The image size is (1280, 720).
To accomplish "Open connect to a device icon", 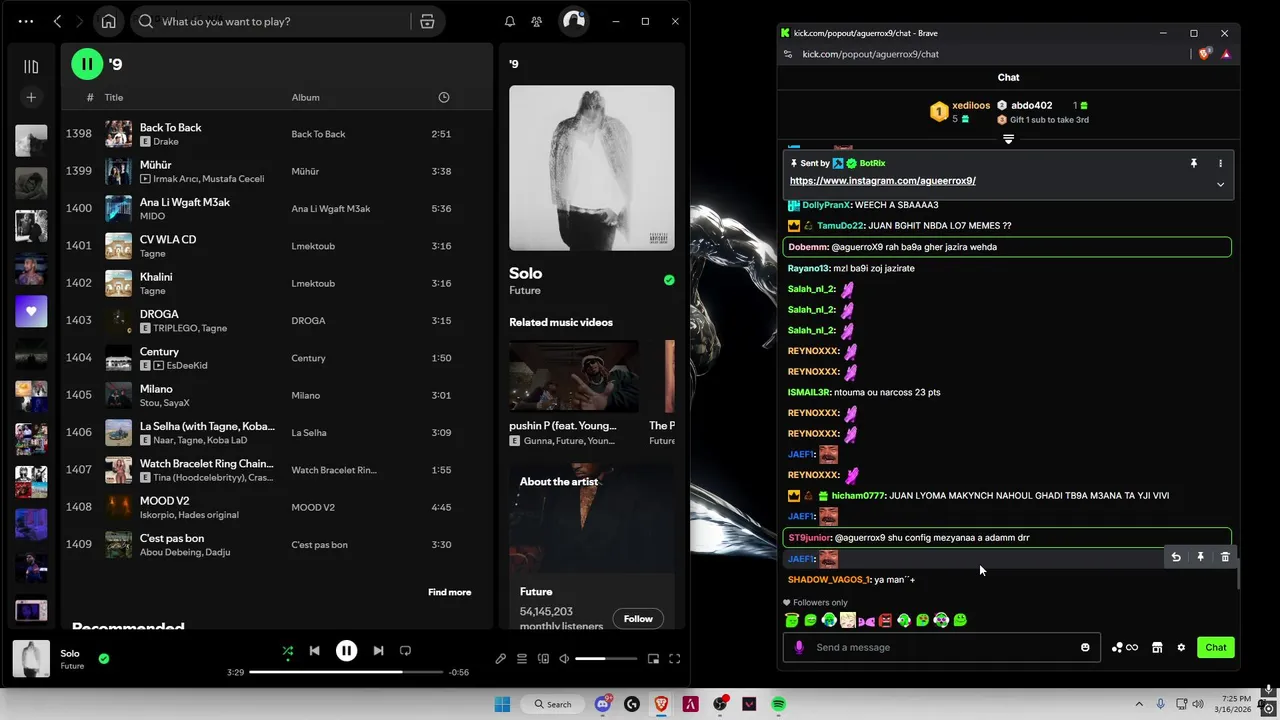I will point(543,659).
